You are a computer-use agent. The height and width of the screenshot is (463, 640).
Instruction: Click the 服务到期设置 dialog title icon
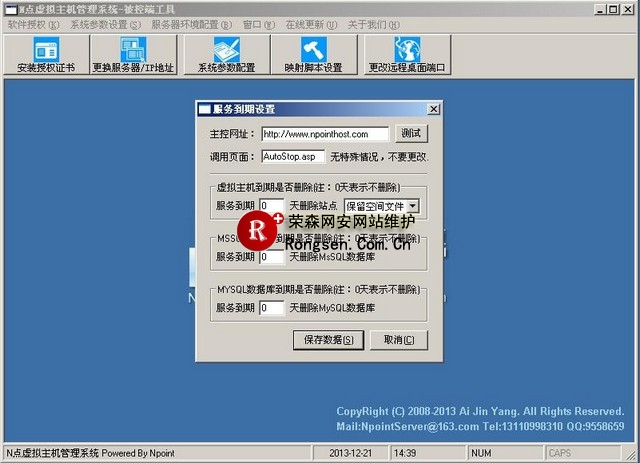204,109
